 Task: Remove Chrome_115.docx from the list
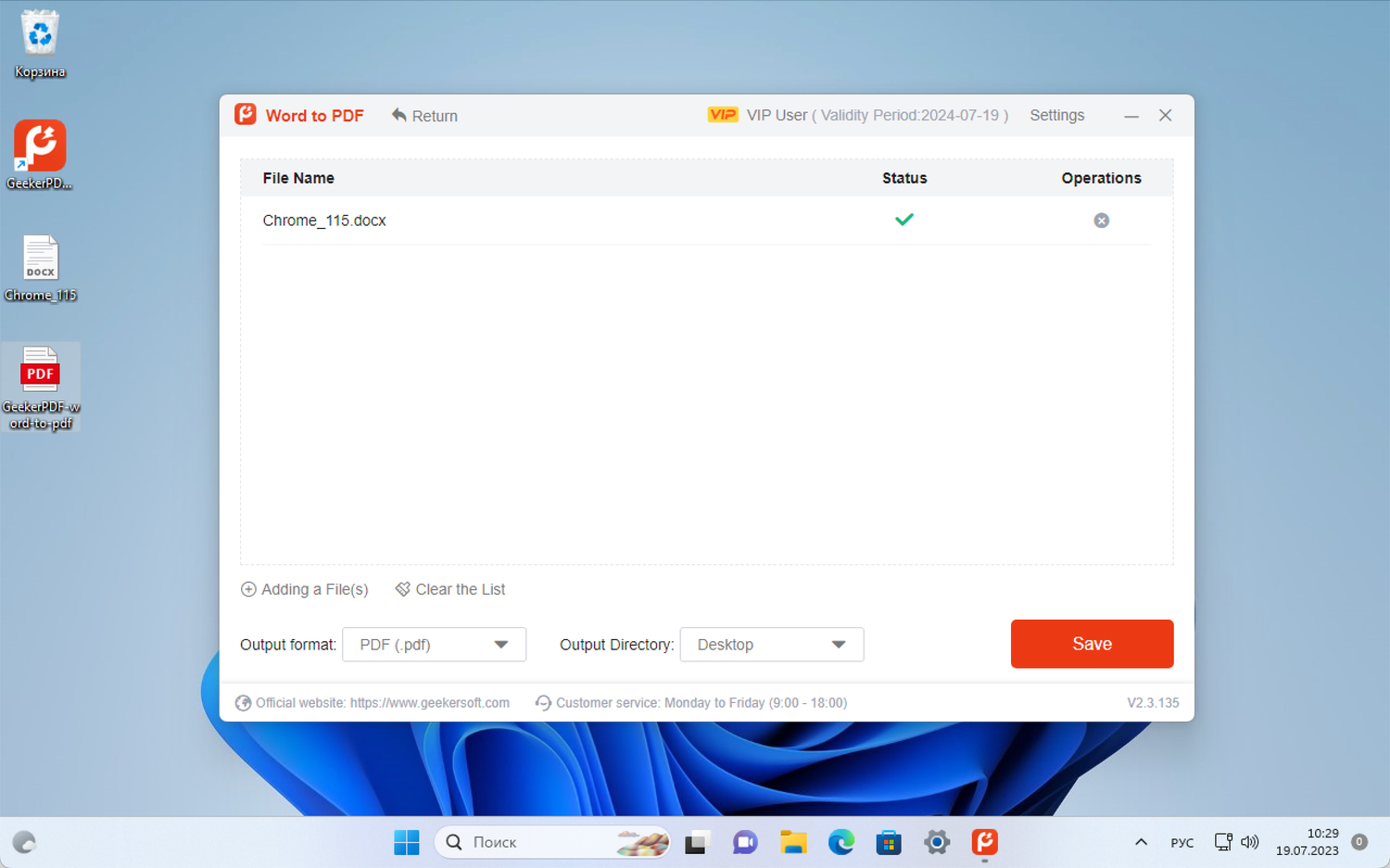(x=1101, y=220)
